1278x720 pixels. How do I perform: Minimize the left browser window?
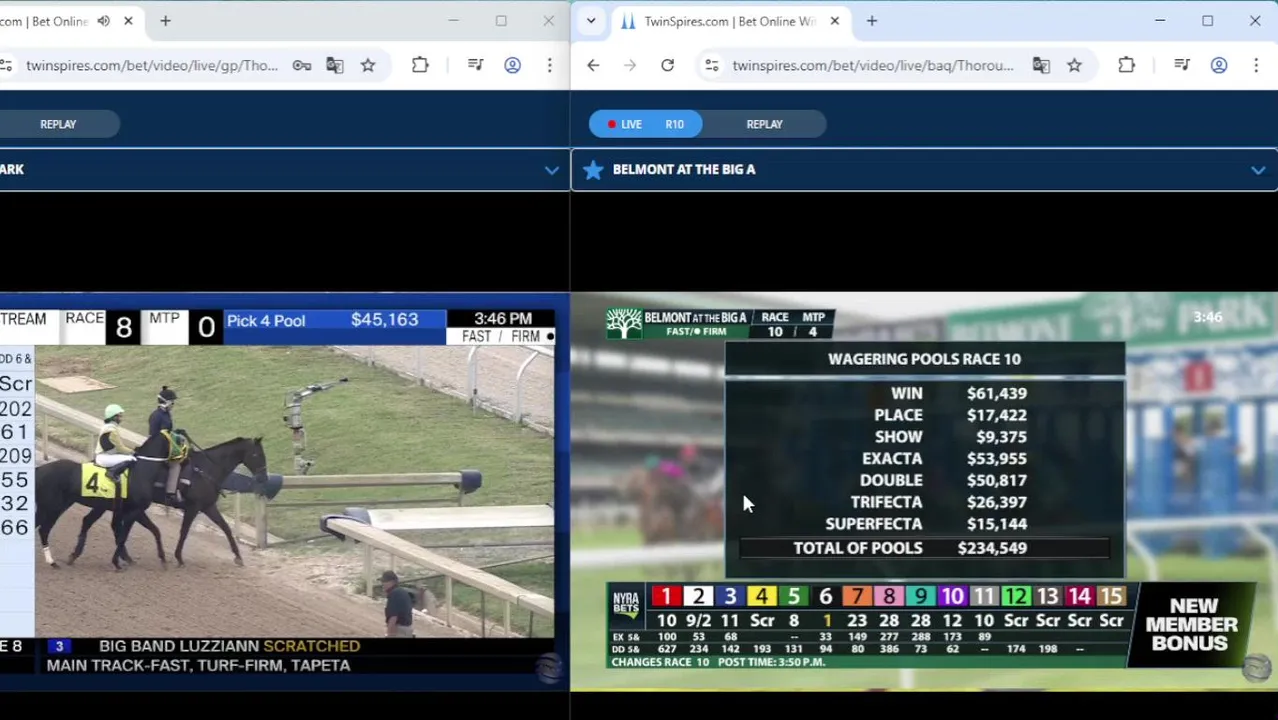453,21
